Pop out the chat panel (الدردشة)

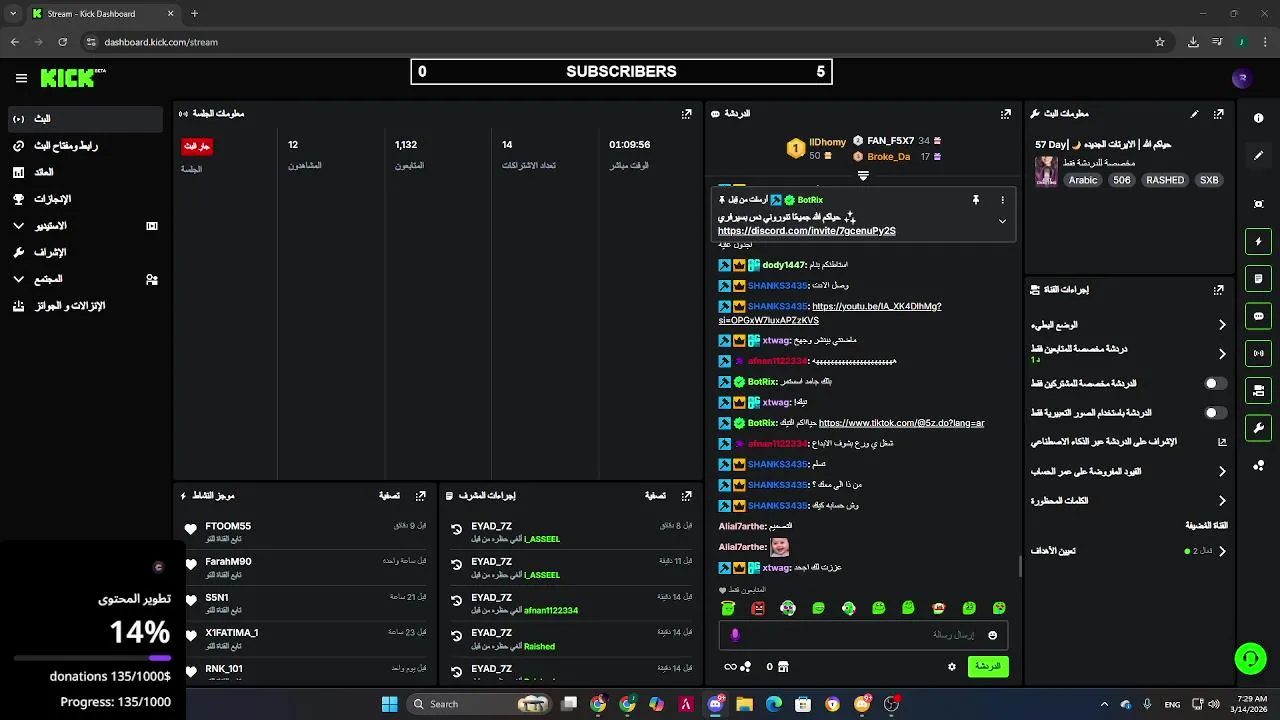(1006, 114)
